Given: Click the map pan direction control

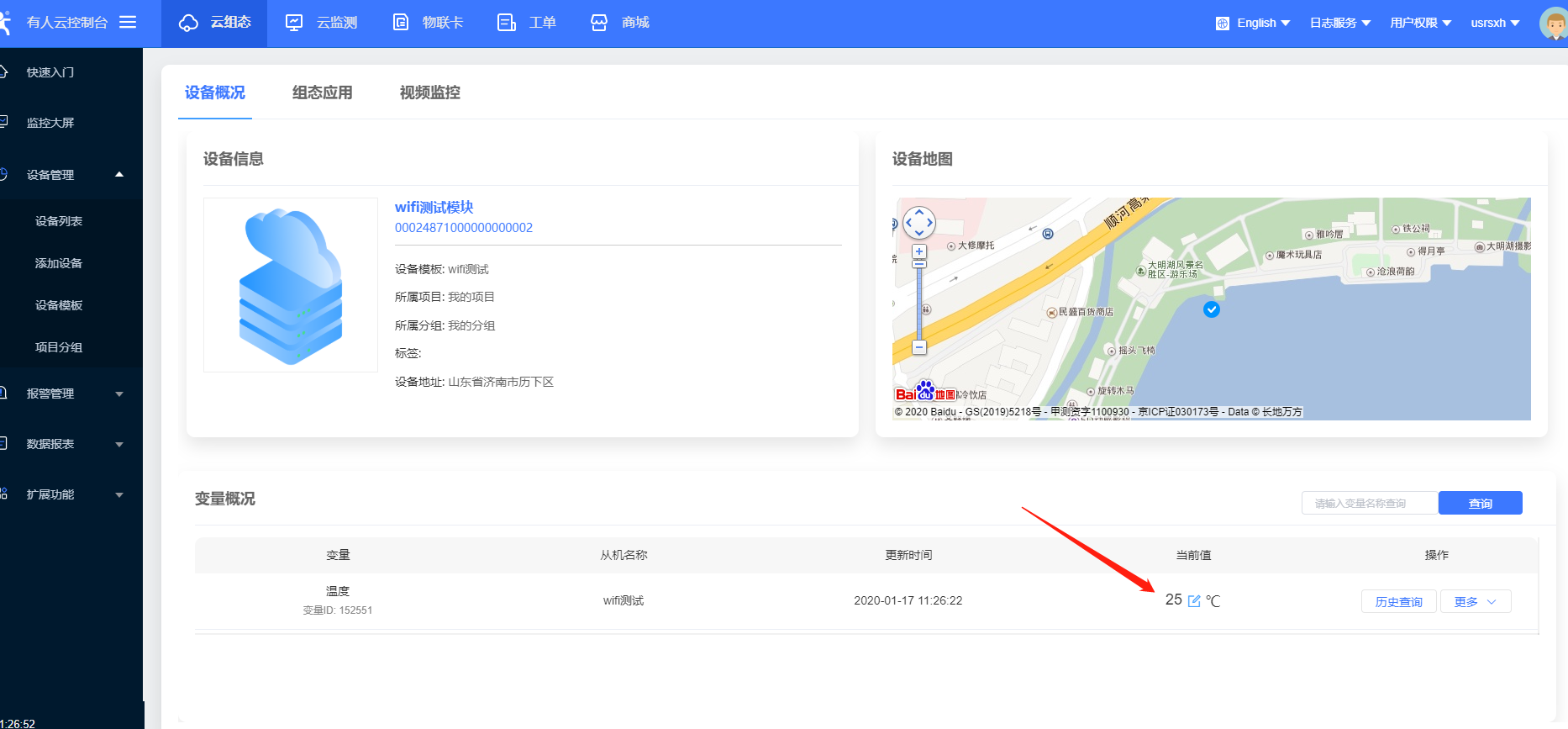Looking at the screenshot, I should pyautogui.click(x=918, y=223).
